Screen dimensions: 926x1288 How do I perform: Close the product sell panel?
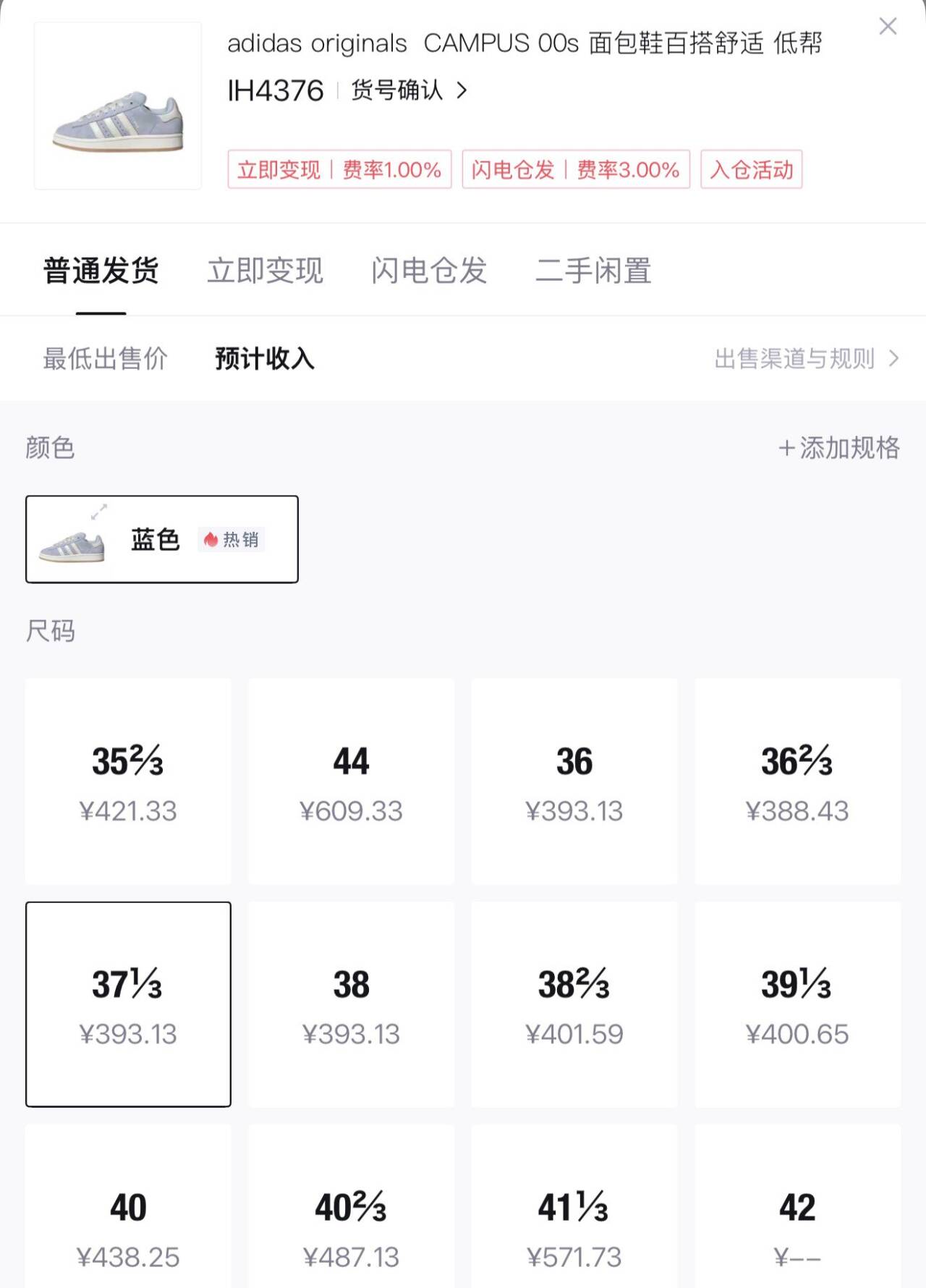(888, 27)
